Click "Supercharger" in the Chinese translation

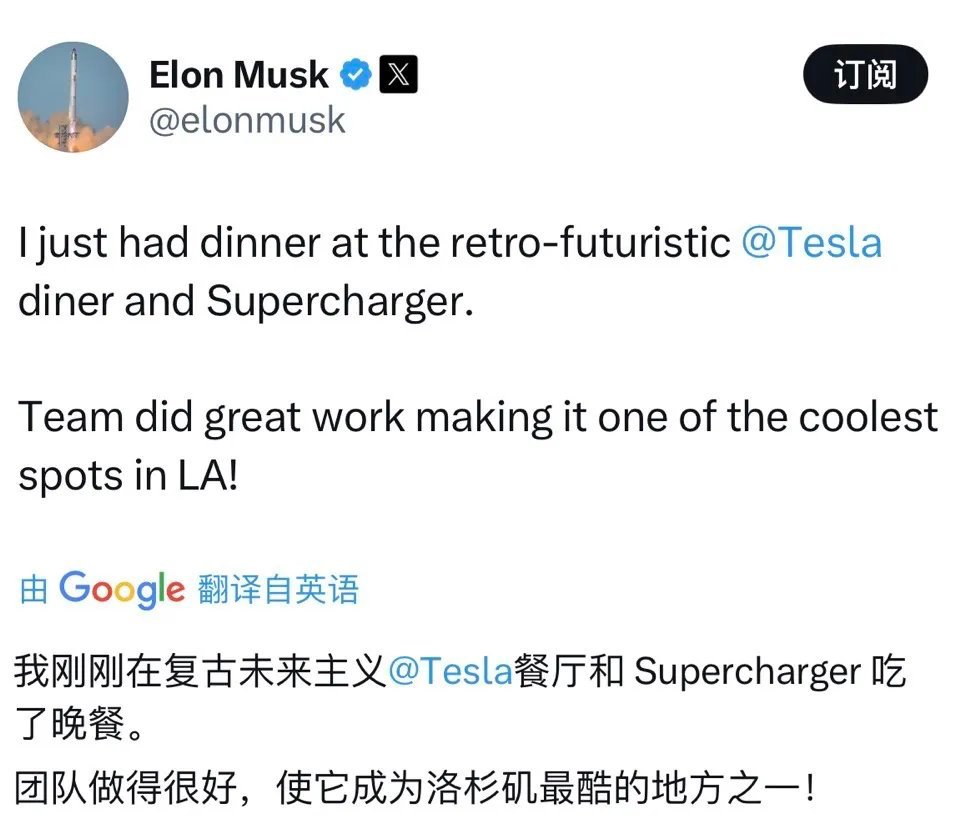[747, 673]
